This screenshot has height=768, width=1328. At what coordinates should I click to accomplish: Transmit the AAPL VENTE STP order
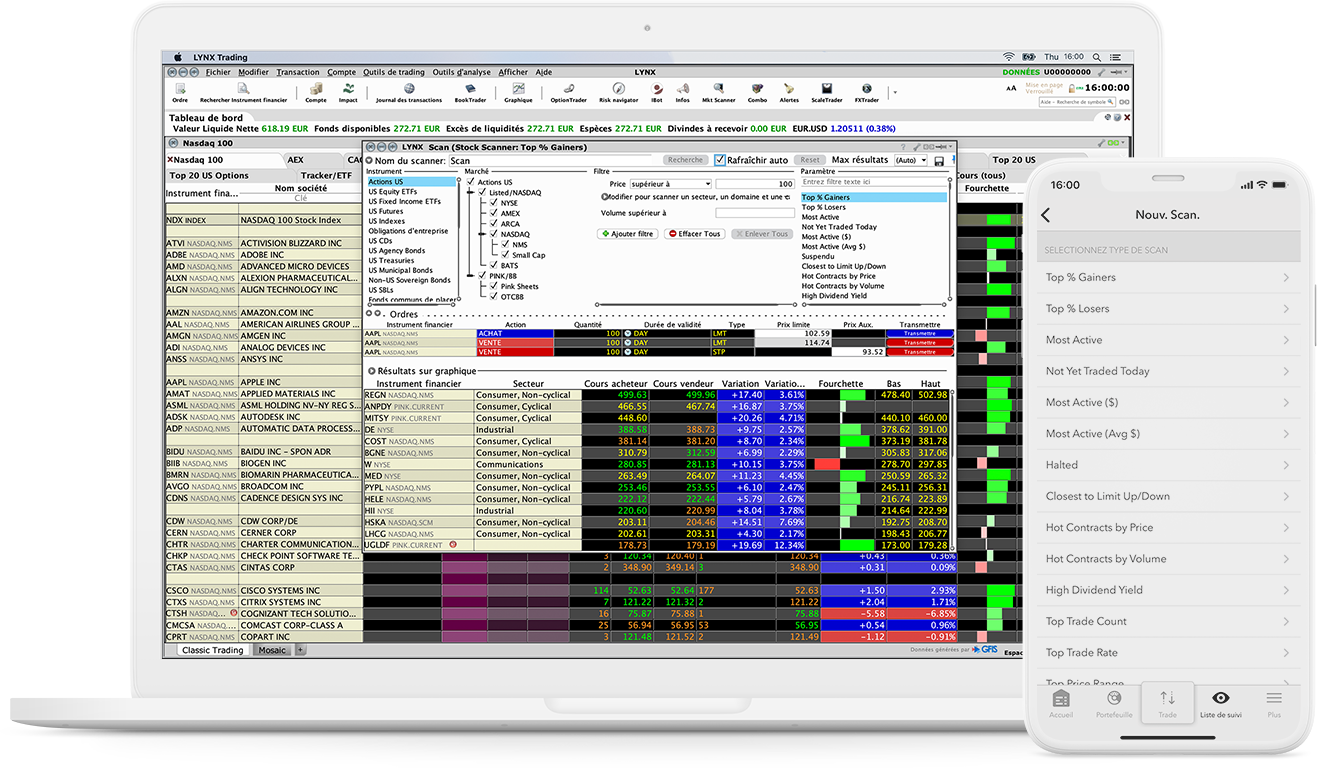point(919,352)
